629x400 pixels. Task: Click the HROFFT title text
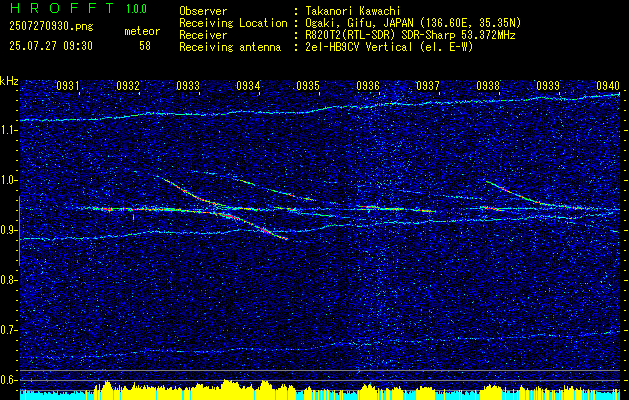click(62, 8)
